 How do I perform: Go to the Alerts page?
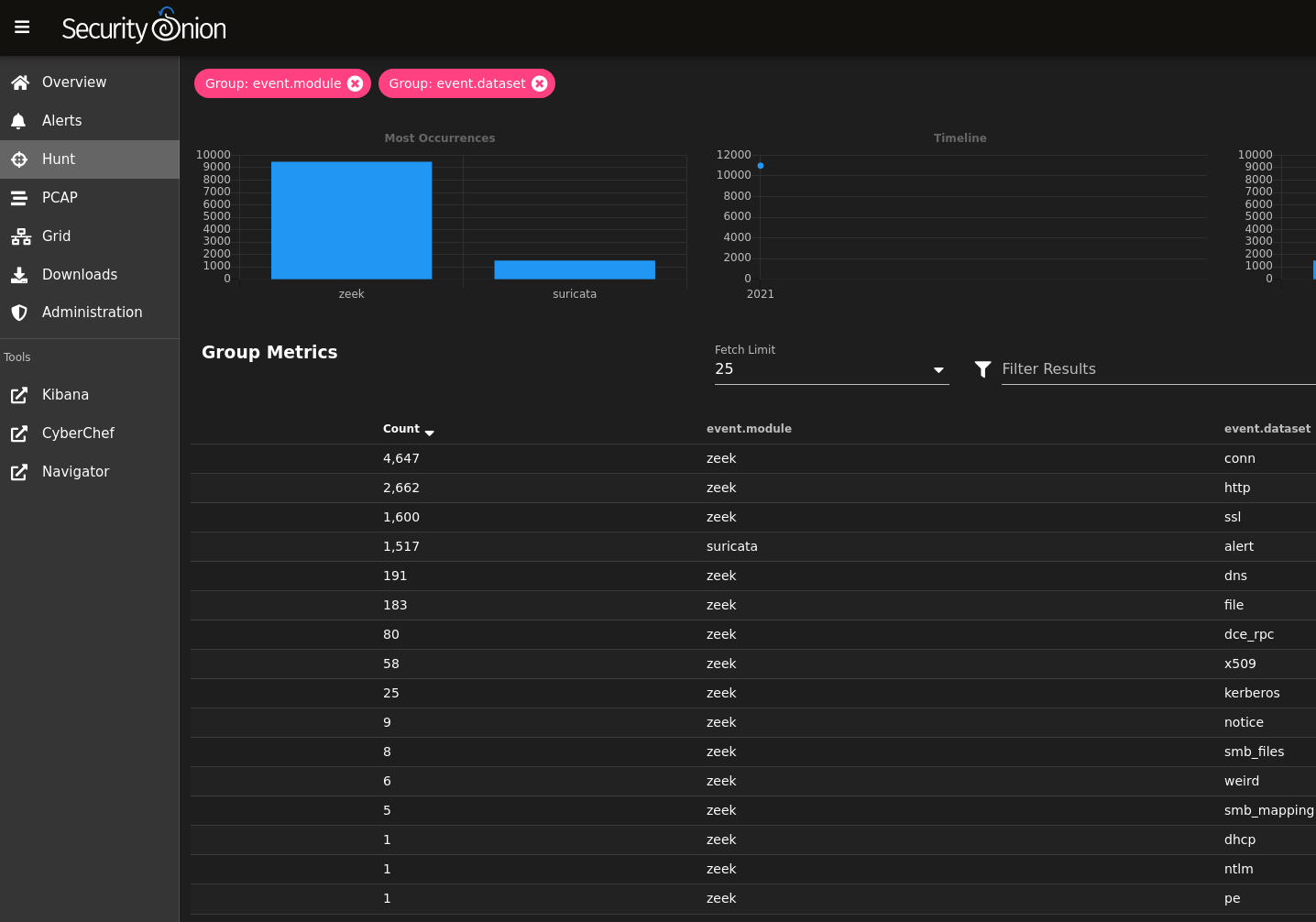pyautogui.click(x=90, y=121)
